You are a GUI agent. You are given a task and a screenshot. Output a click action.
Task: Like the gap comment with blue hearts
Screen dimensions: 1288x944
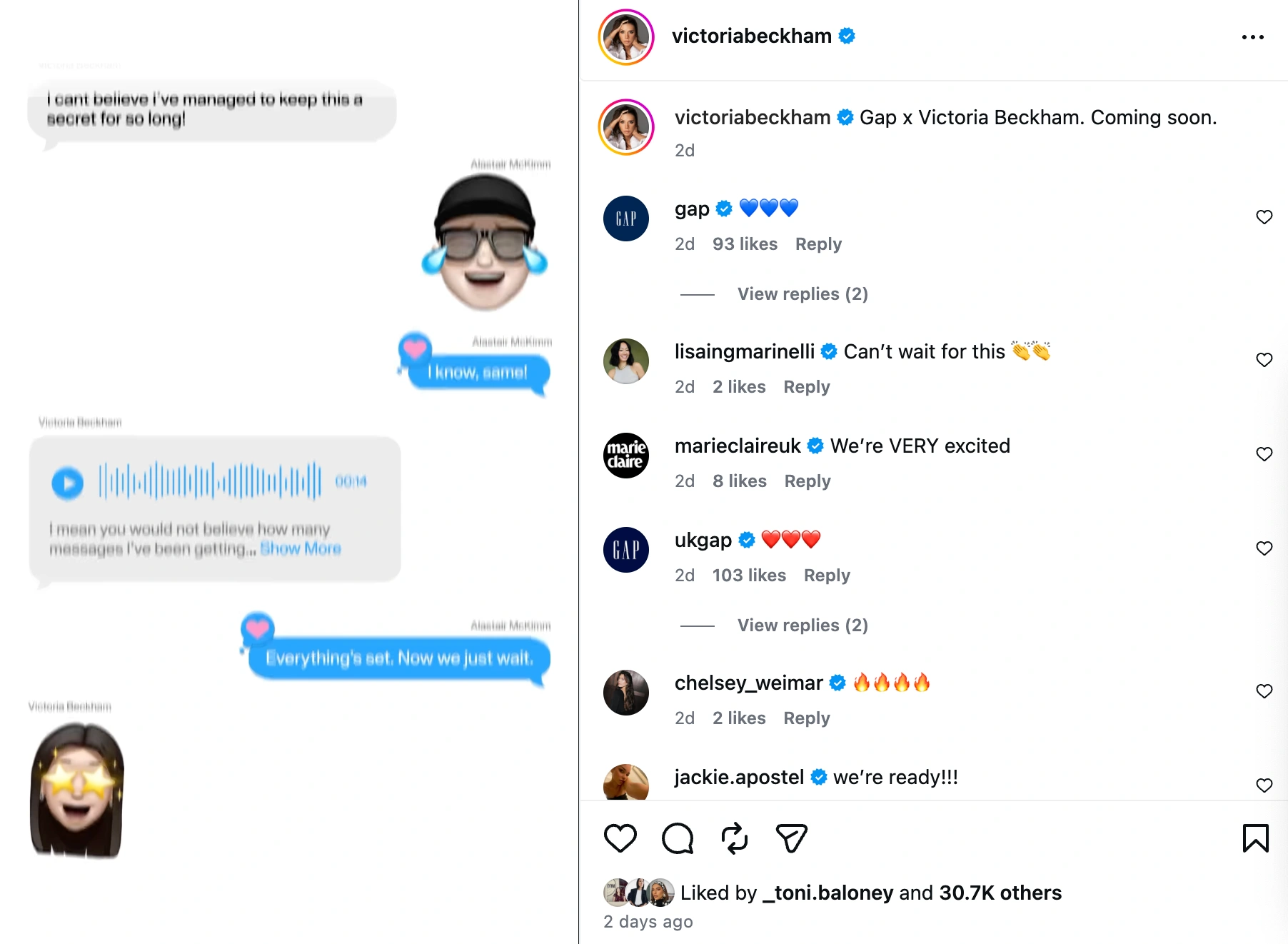click(1264, 217)
